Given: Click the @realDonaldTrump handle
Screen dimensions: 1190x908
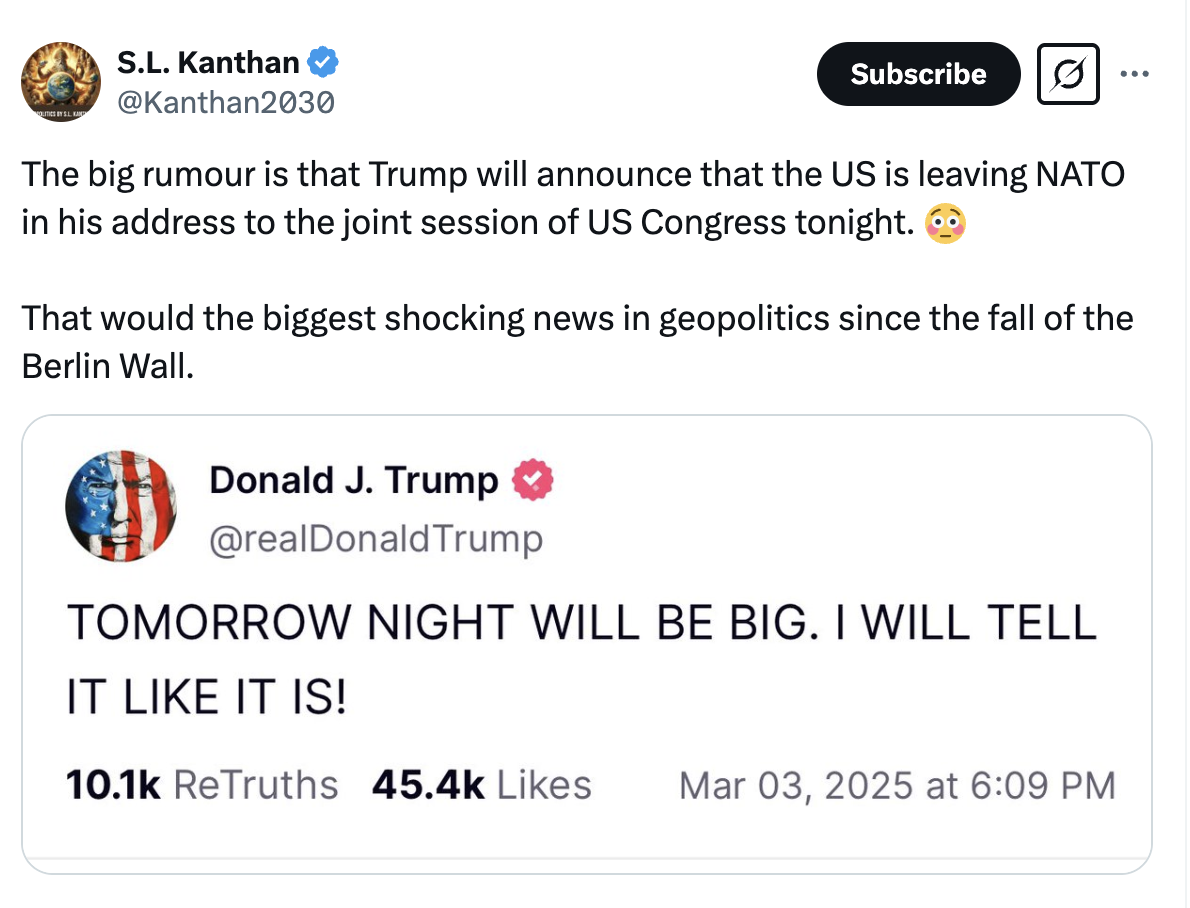Looking at the screenshot, I should pyautogui.click(x=375, y=540).
